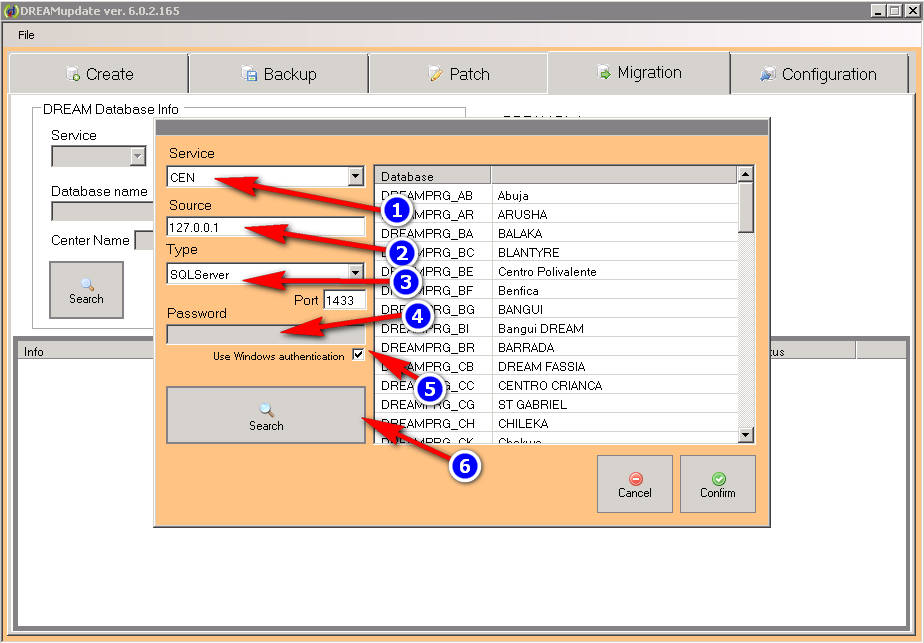Select the ST GABRIEL row

tap(556, 404)
